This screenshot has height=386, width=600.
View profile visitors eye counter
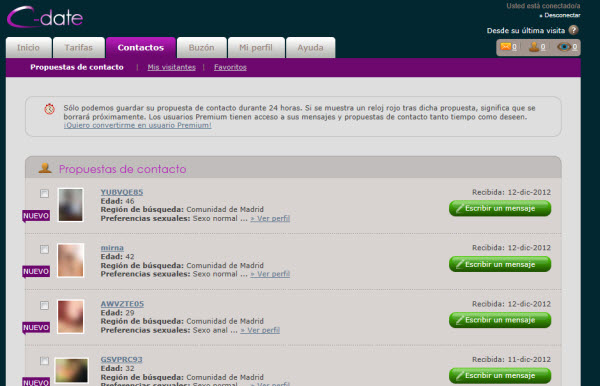tap(567, 47)
